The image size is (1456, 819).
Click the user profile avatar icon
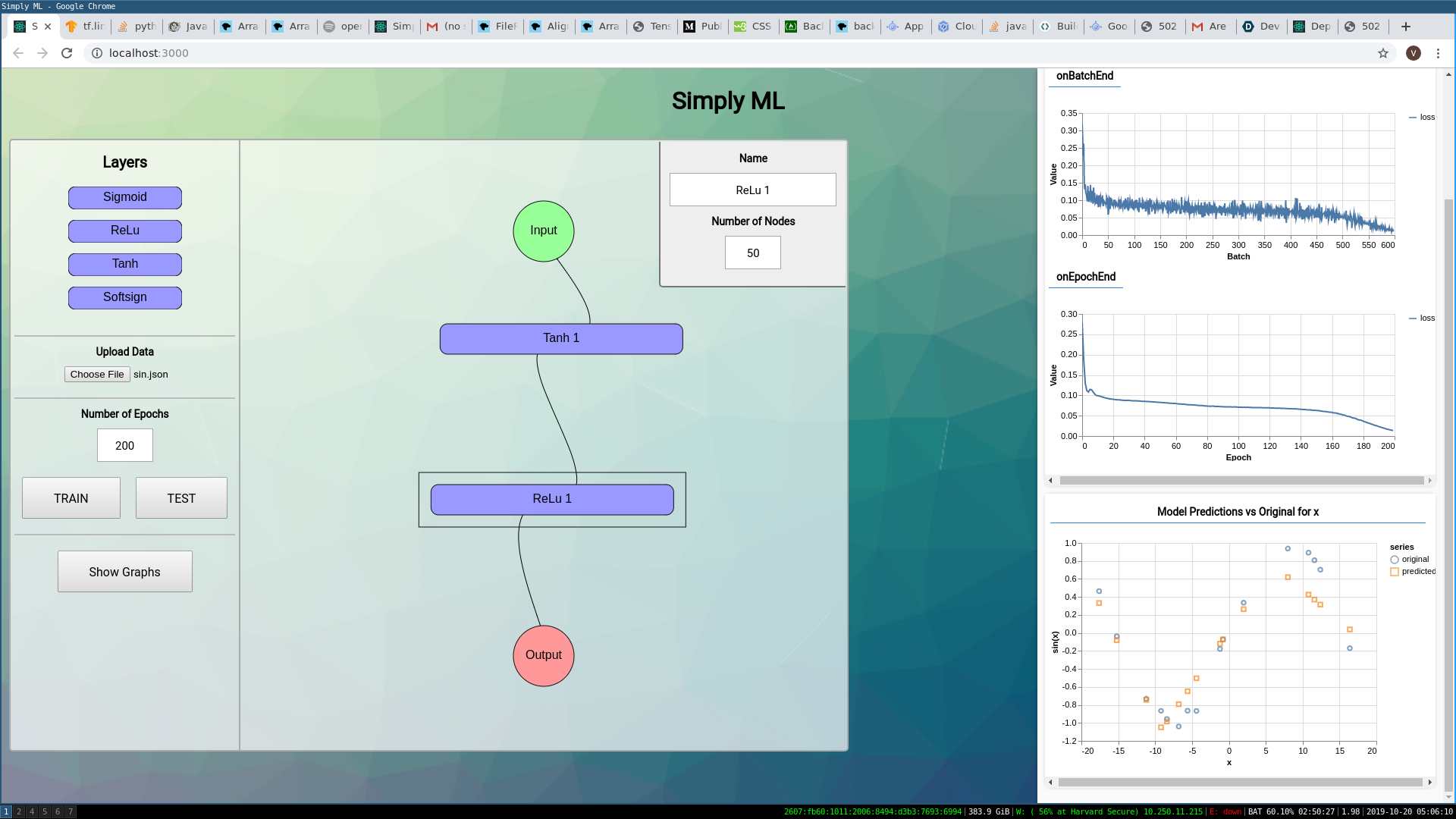tap(1413, 53)
